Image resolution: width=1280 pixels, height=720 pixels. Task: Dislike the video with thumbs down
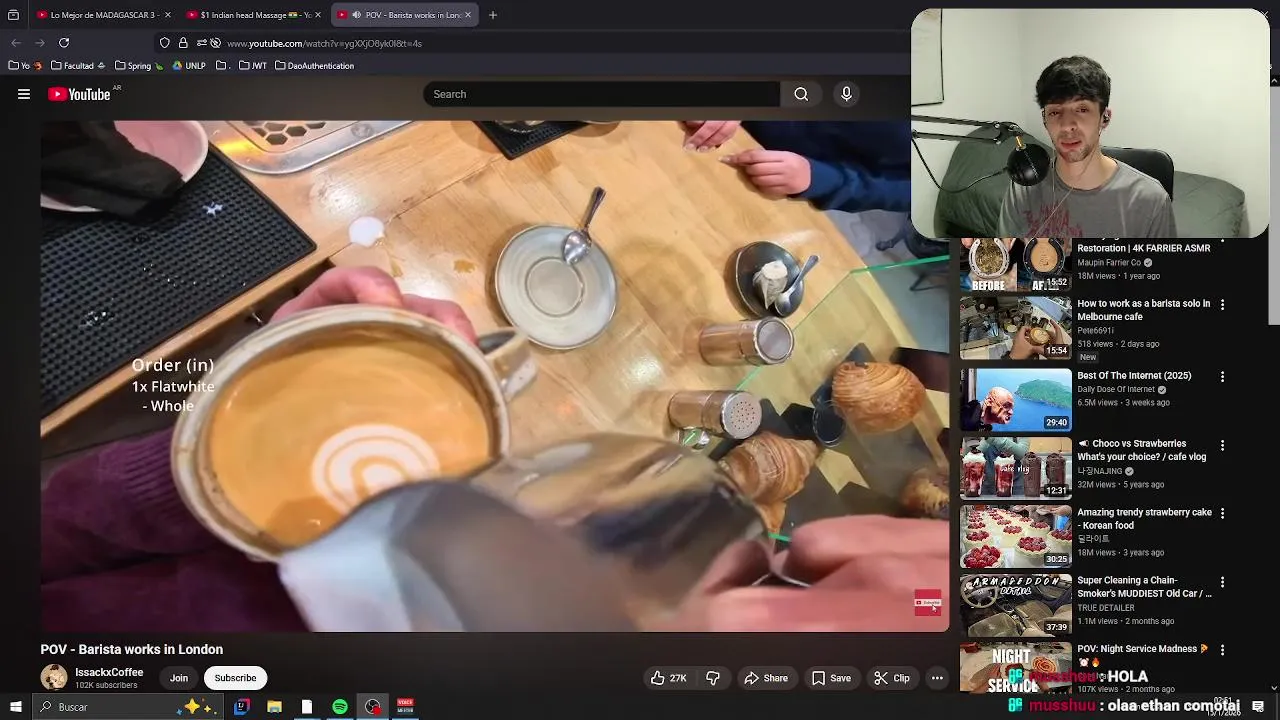click(713, 678)
